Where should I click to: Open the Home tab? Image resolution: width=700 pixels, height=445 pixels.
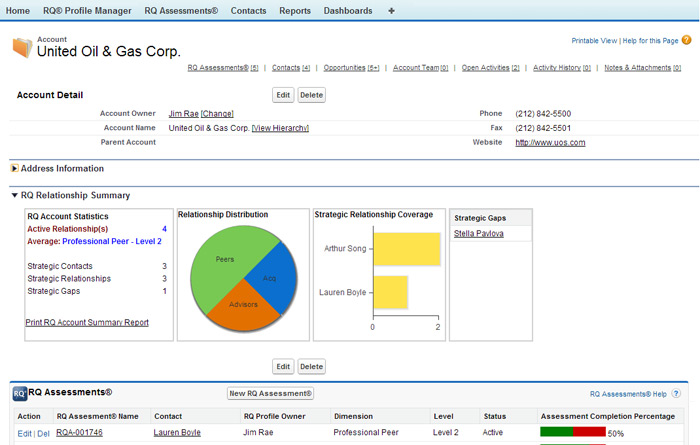(x=18, y=11)
